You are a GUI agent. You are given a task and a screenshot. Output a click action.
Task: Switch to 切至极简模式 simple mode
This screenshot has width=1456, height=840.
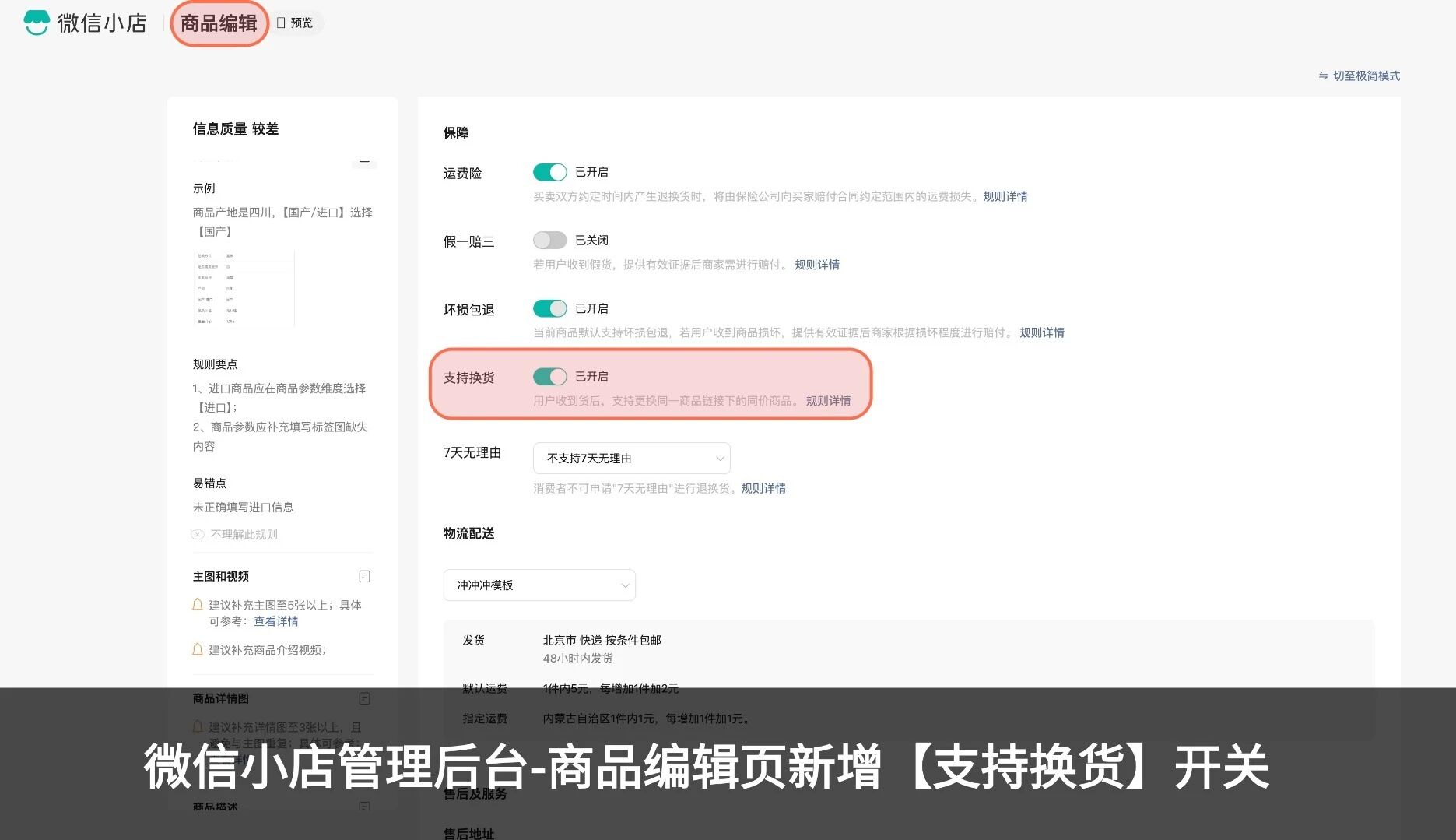1359,76
